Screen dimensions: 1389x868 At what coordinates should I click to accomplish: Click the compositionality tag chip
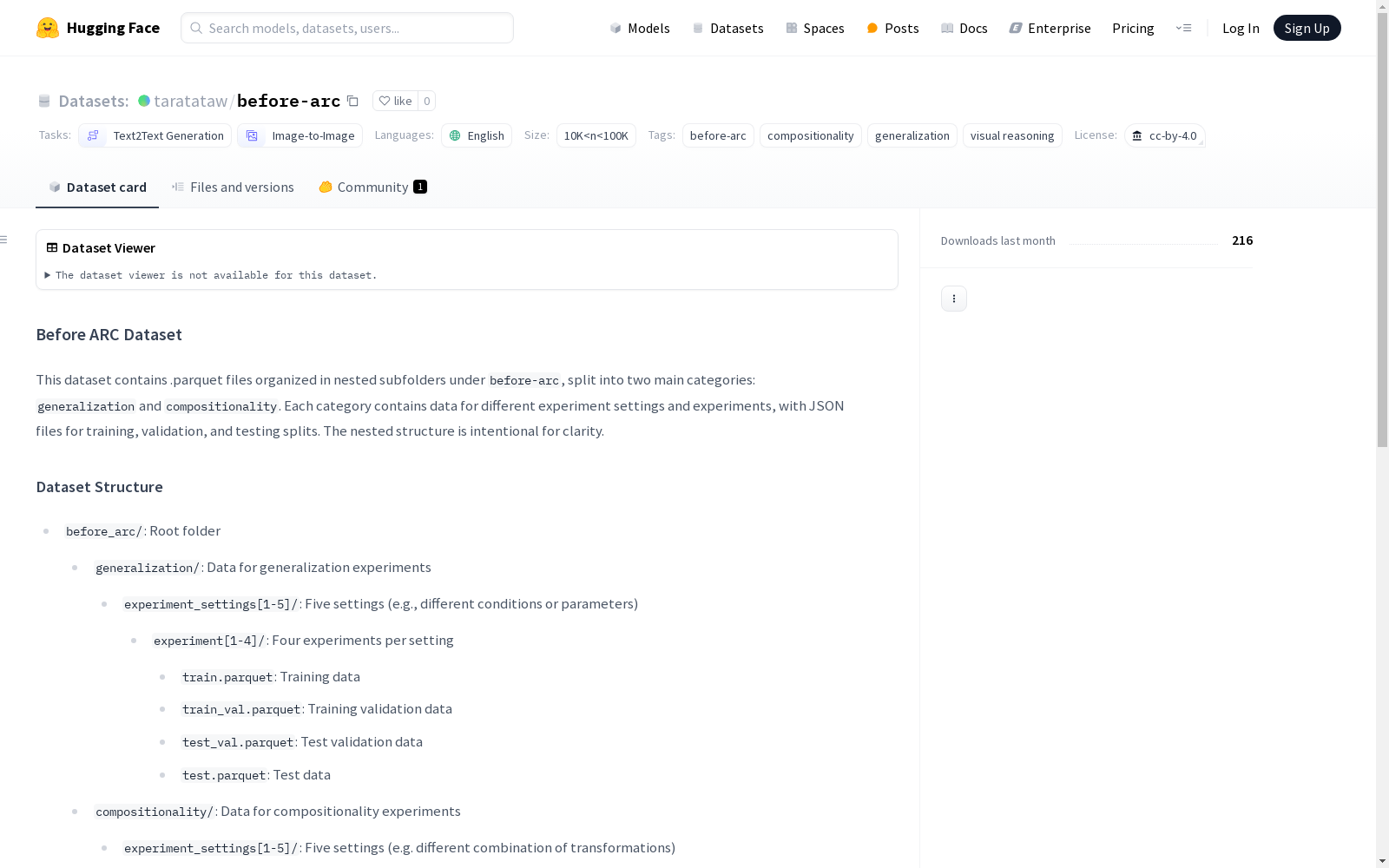811,135
